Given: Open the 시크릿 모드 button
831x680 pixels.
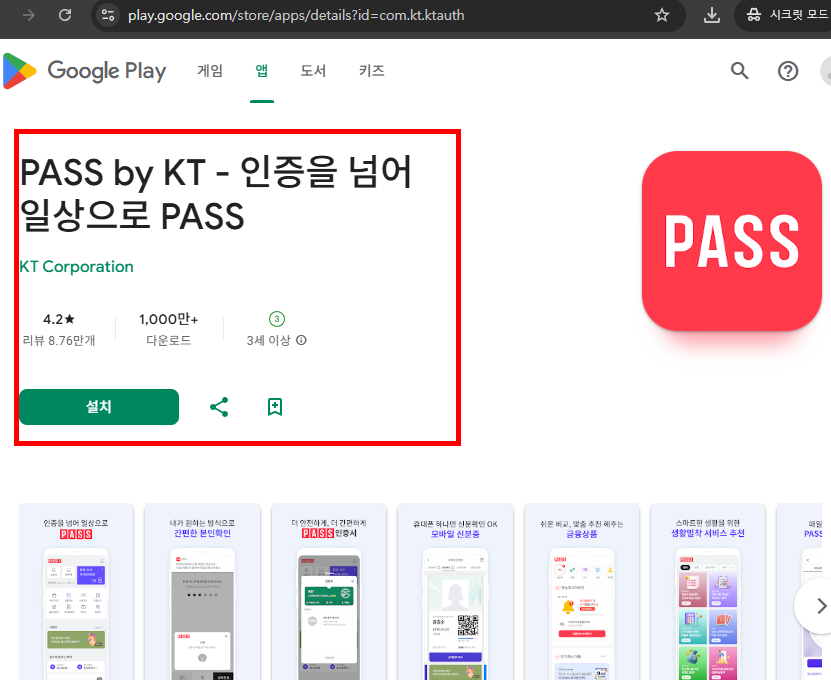Looking at the screenshot, I should click(x=787, y=16).
